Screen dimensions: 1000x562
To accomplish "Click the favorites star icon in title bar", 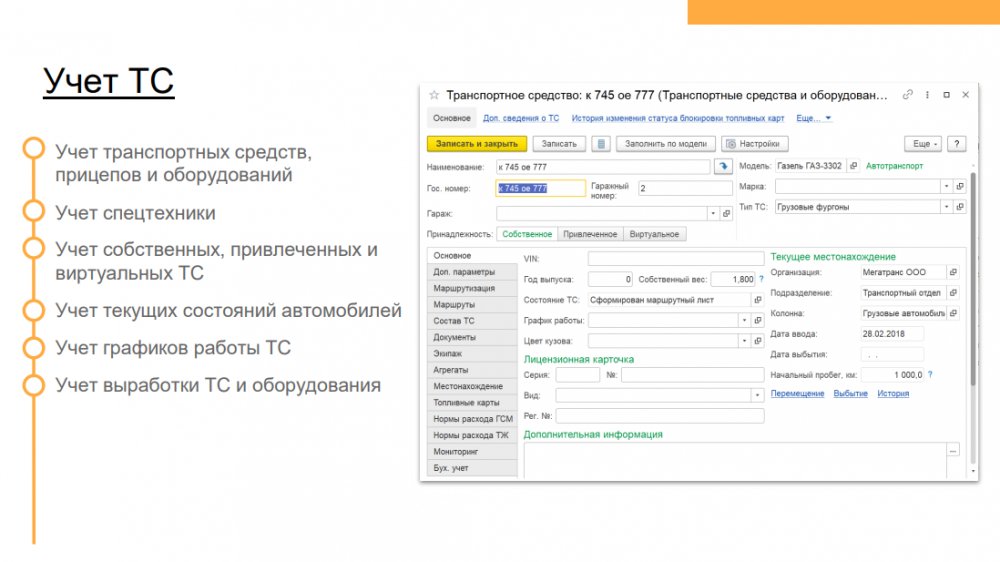I will click(434, 96).
